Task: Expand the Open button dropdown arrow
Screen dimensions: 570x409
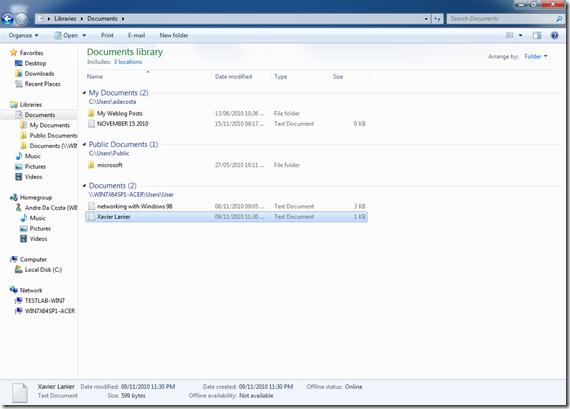Action: 84,35
